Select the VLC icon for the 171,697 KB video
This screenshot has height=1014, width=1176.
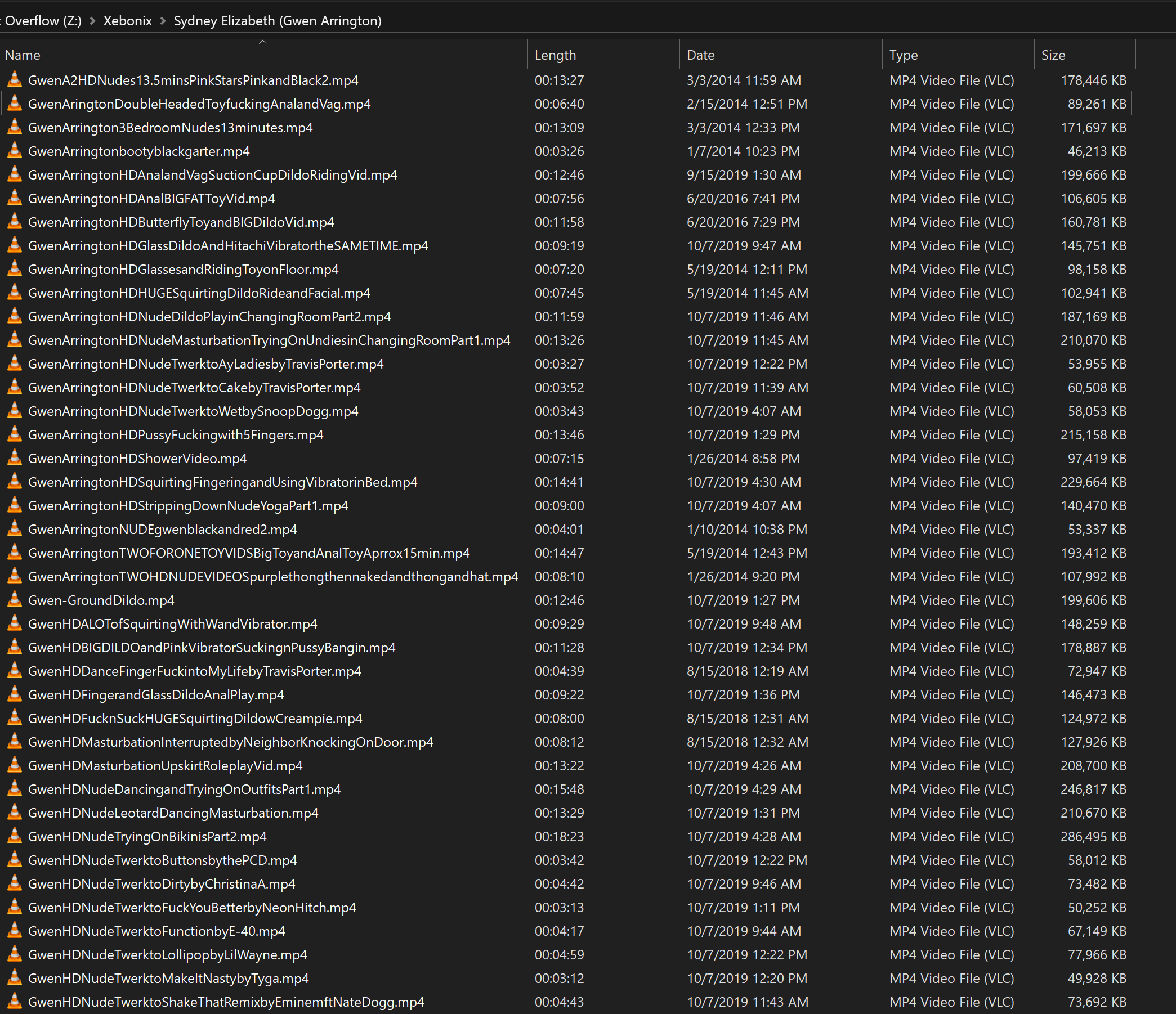click(15, 128)
